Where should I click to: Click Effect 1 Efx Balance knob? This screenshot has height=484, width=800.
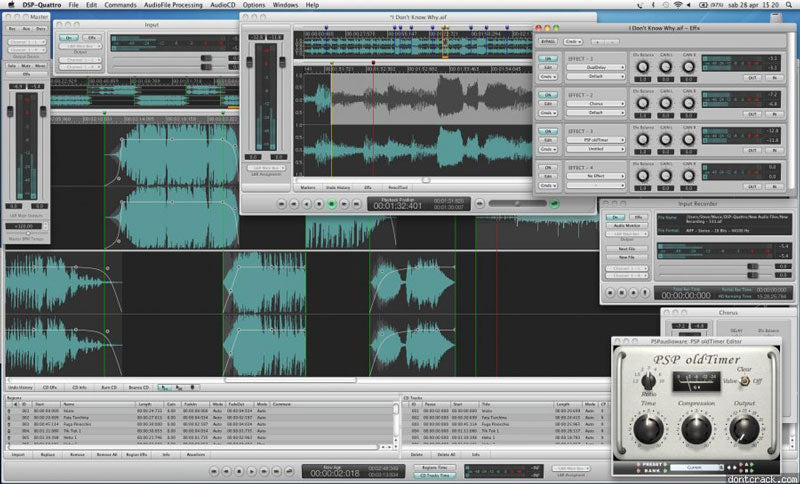(x=643, y=67)
